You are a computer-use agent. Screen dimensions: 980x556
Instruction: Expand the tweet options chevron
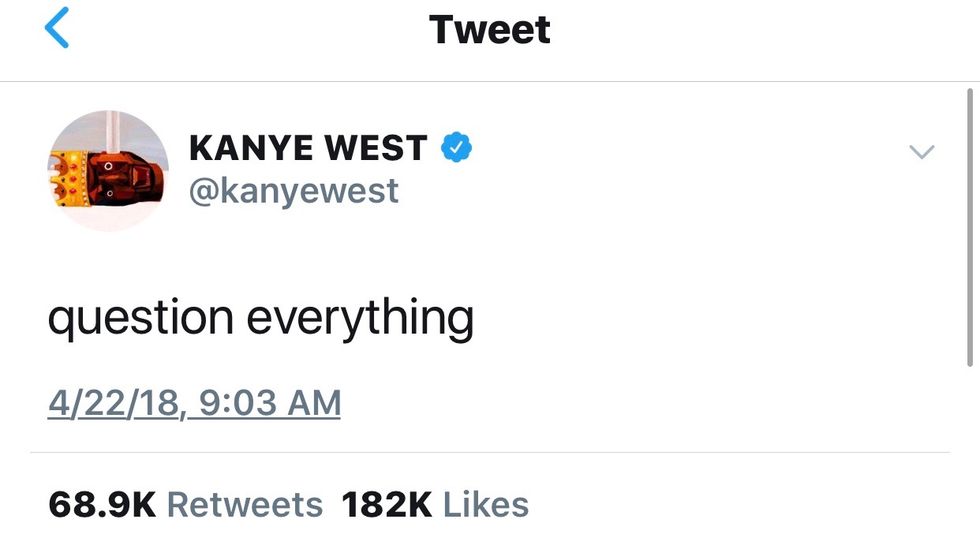pos(921,151)
